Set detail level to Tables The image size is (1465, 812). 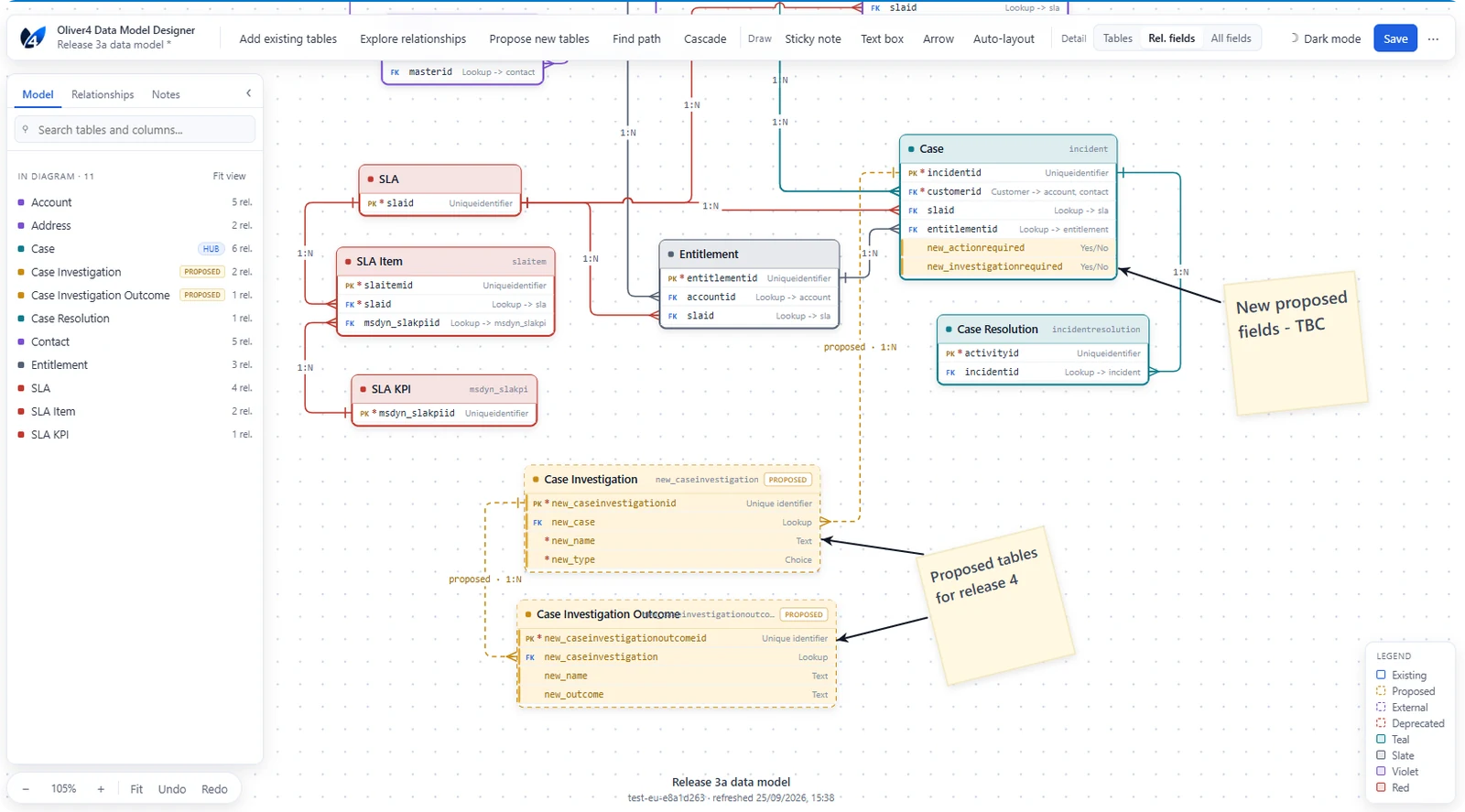click(1117, 38)
